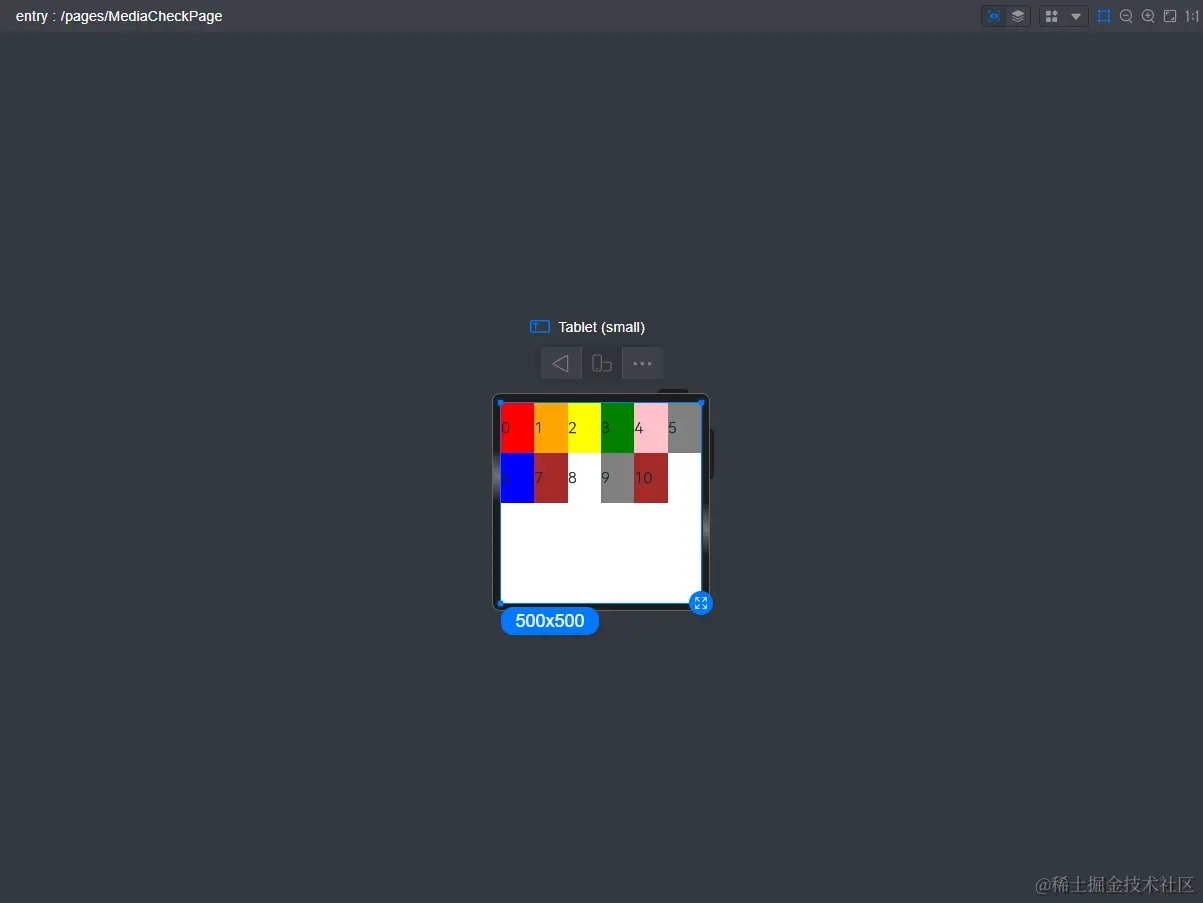Select the brown cell labeled 7
This screenshot has height=903, width=1203.
tap(551, 478)
